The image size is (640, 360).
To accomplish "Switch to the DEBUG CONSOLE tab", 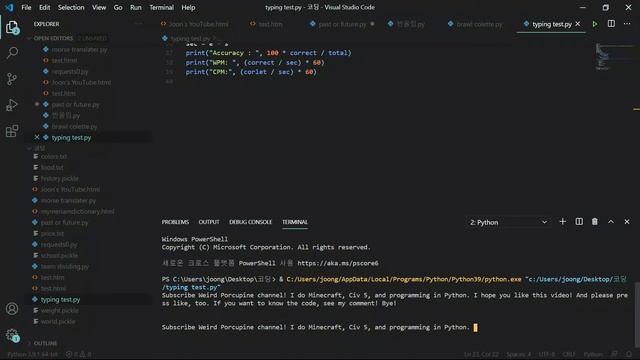I will pyautogui.click(x=250, y=222).
